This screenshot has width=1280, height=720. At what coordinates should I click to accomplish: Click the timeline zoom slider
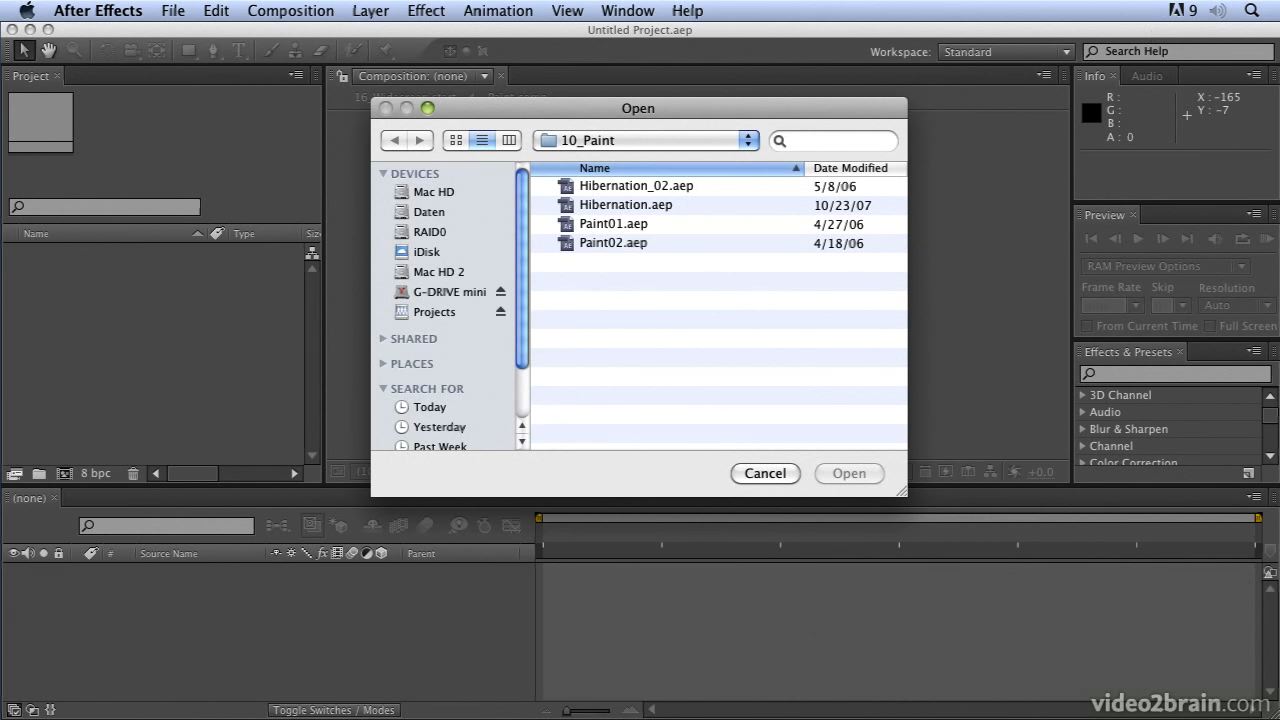[588, 710]
